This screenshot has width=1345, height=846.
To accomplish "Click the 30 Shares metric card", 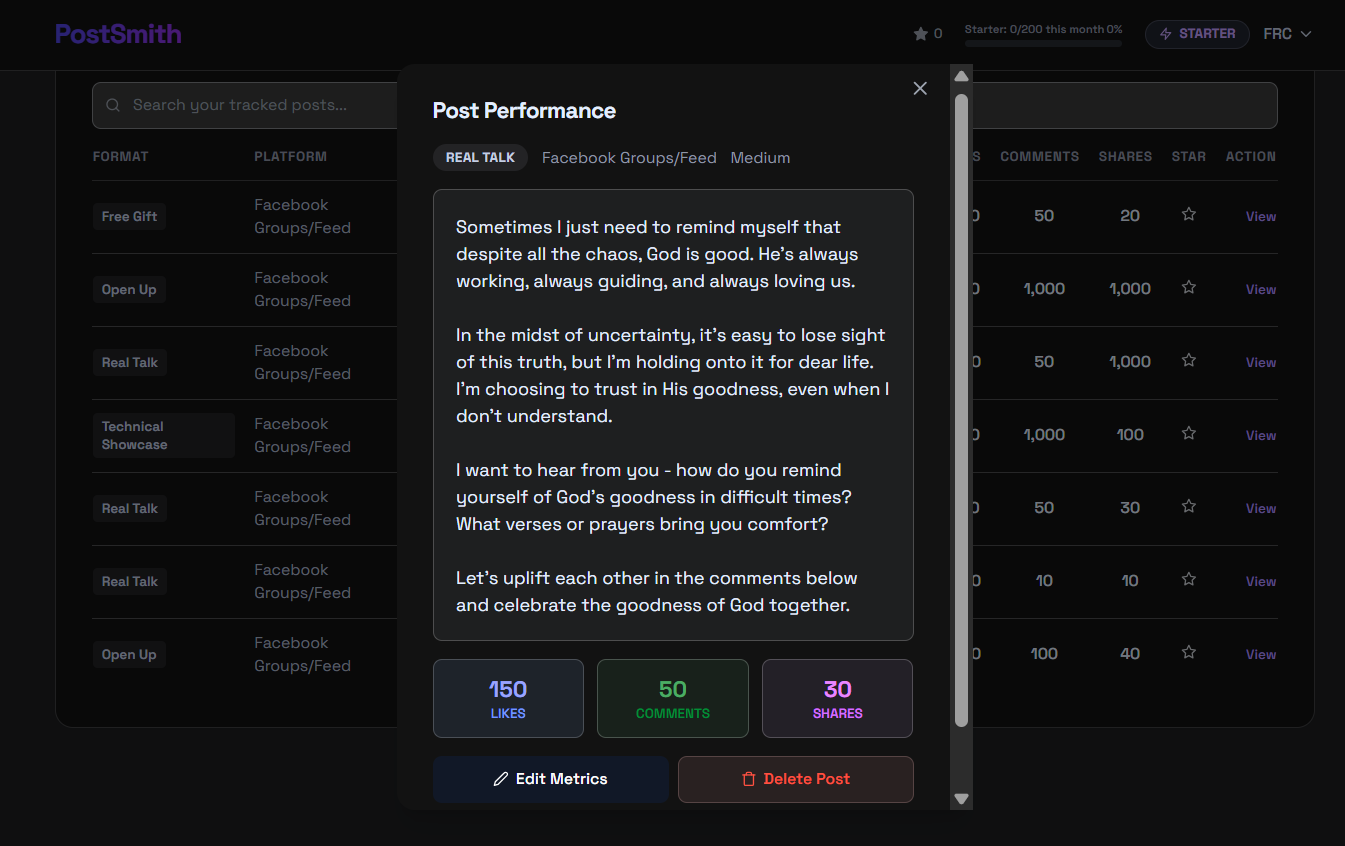I will 838,698.
